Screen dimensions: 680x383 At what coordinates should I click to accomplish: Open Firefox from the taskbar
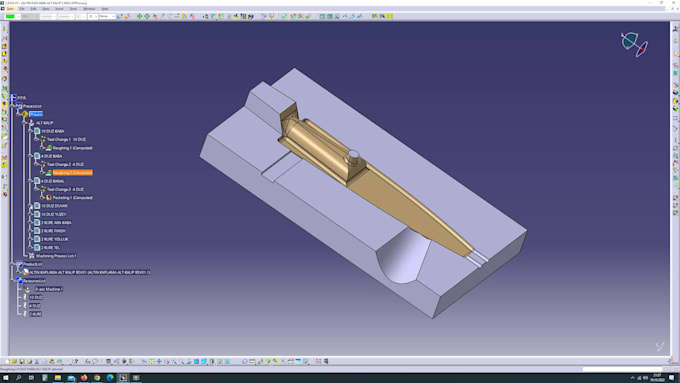tap(84, 378)
